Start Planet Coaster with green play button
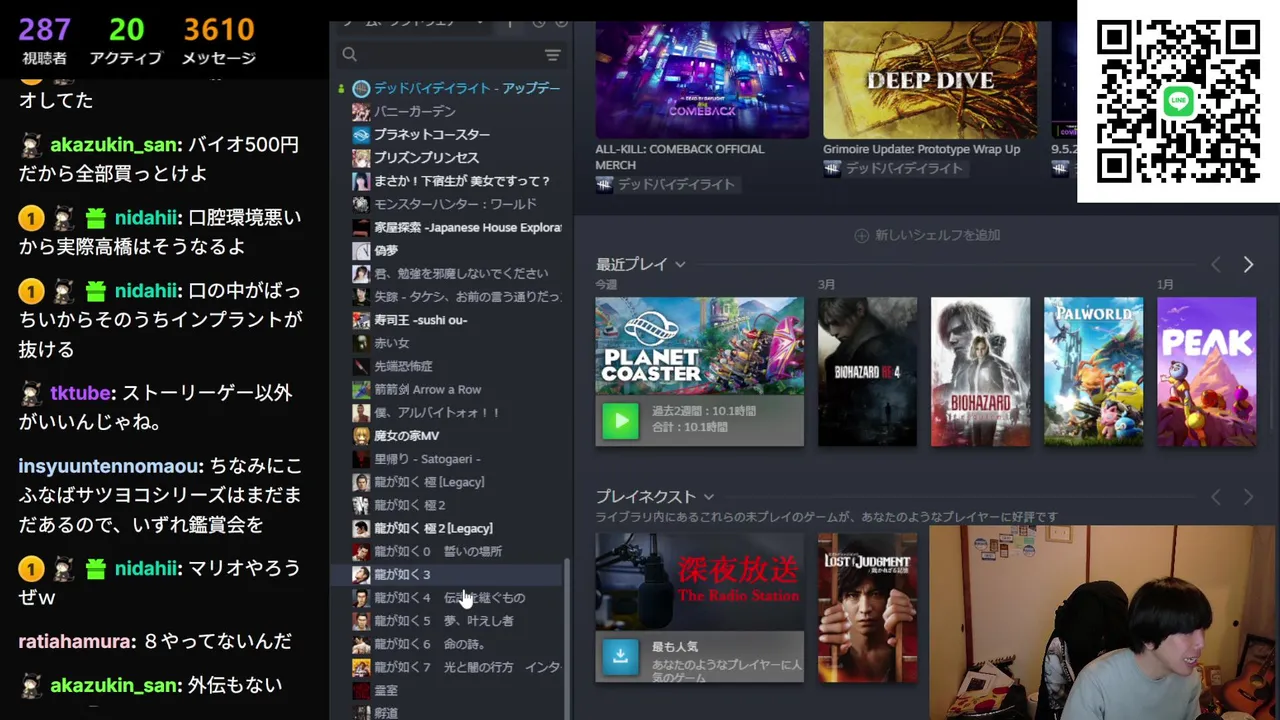Viewport: 1280px width, 720px height. [620, 421]
